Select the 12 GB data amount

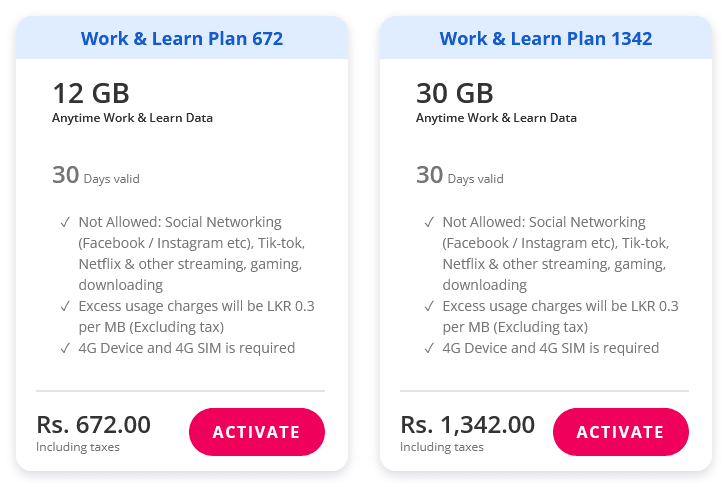point(91,94)
